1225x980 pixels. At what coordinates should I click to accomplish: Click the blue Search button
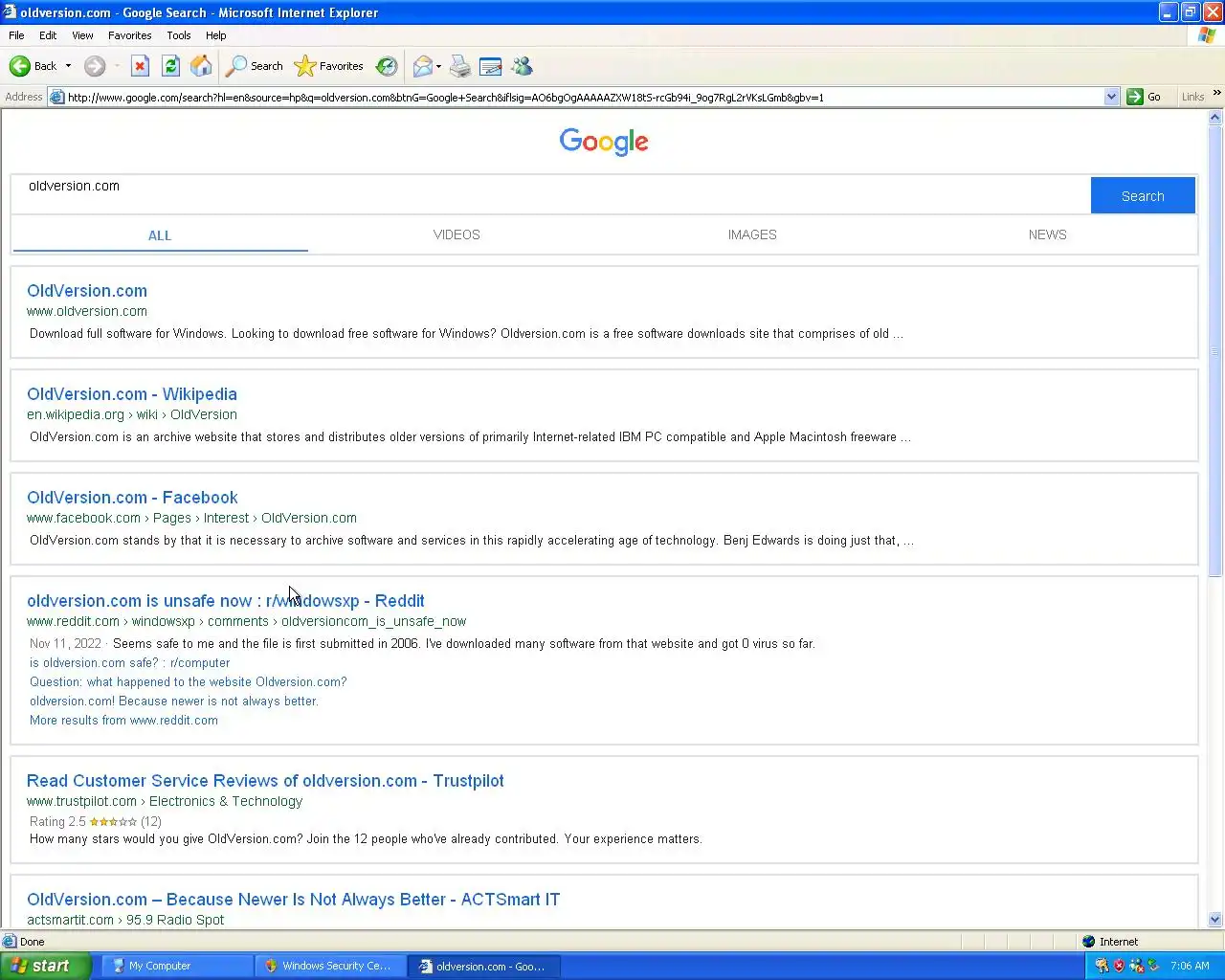(x=1143, y=195)
